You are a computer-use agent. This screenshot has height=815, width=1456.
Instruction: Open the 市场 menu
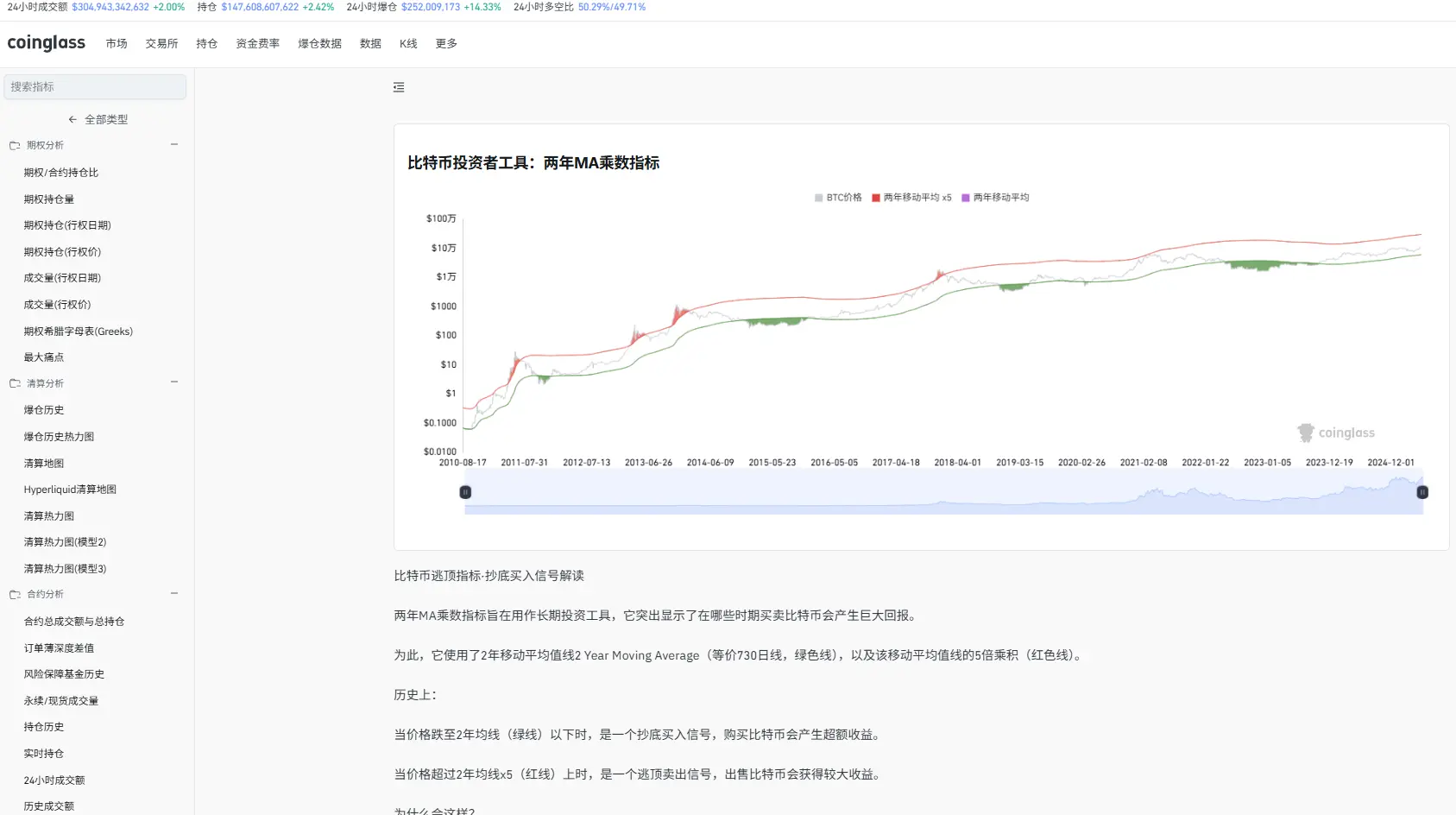(117, 44)
